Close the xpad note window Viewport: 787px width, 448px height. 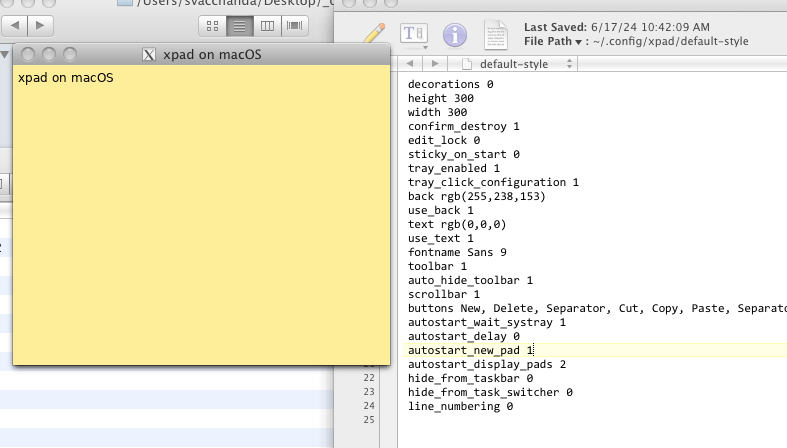[28, 54]
